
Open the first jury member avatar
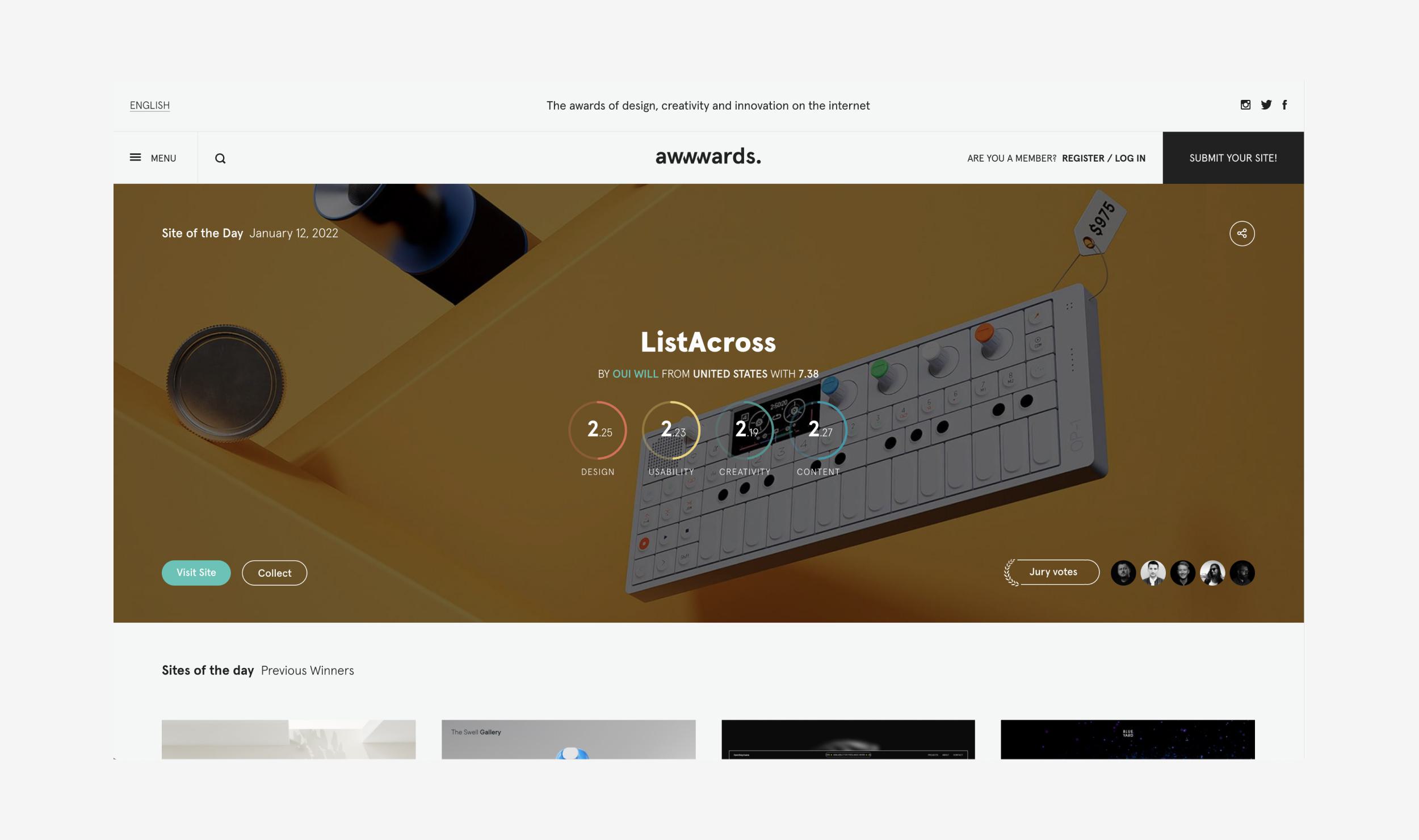[1123, 573]
